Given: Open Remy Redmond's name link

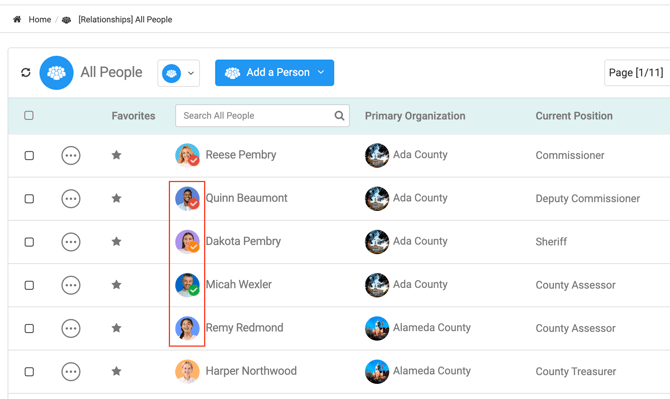Looking at the screenshot, I should (244, 328).
